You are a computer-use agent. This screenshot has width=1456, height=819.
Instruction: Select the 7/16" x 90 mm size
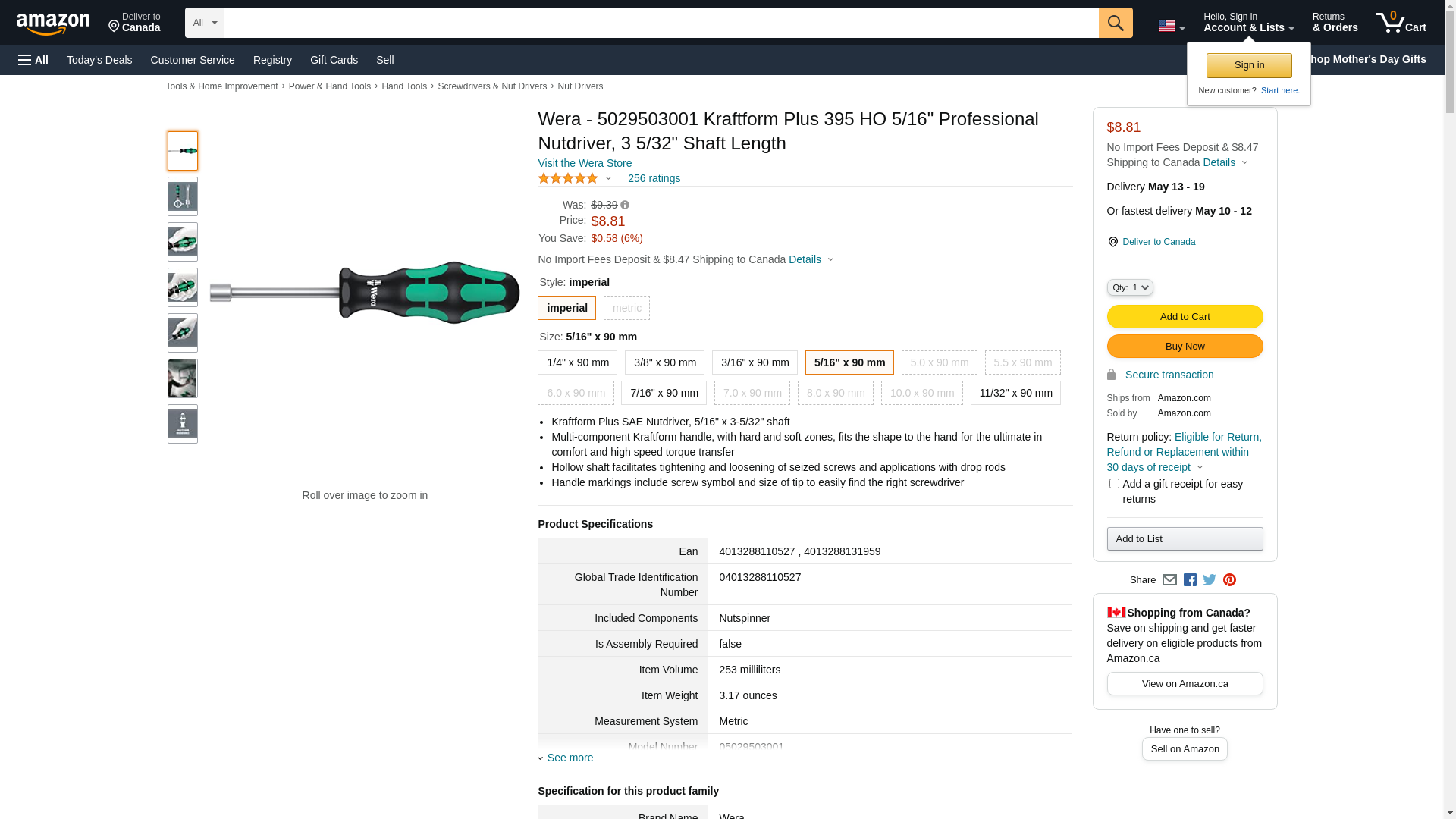click(664, 393)
